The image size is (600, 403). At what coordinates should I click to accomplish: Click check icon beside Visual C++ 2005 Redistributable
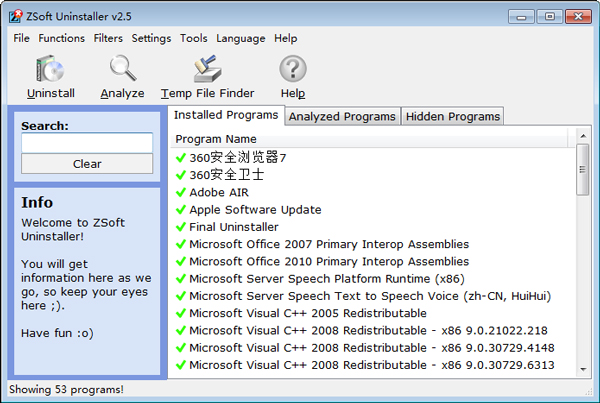(x=181, y=313)
